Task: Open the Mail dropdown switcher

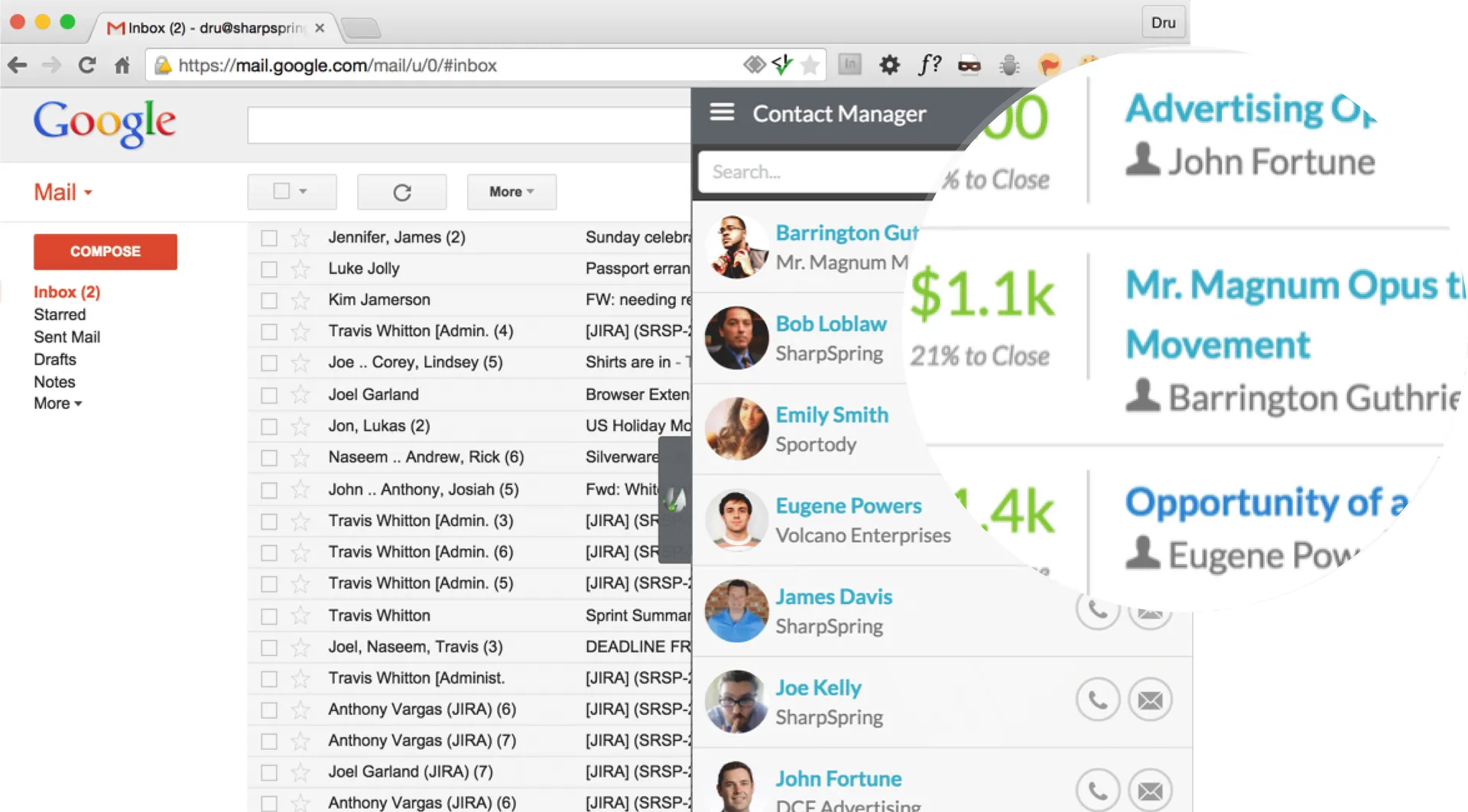Action: (63, 192)
